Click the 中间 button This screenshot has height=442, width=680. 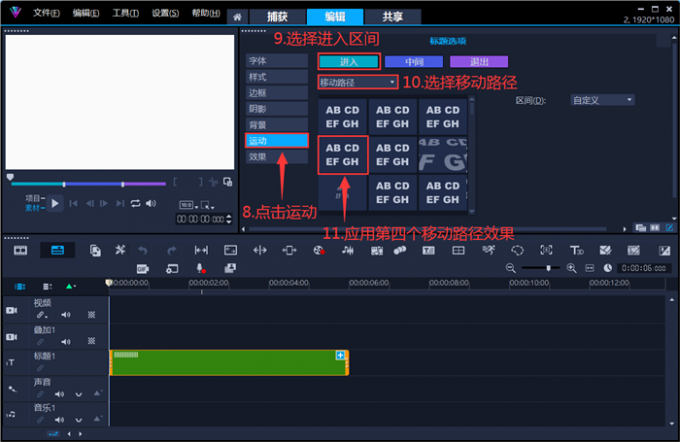tap(414, 62)
